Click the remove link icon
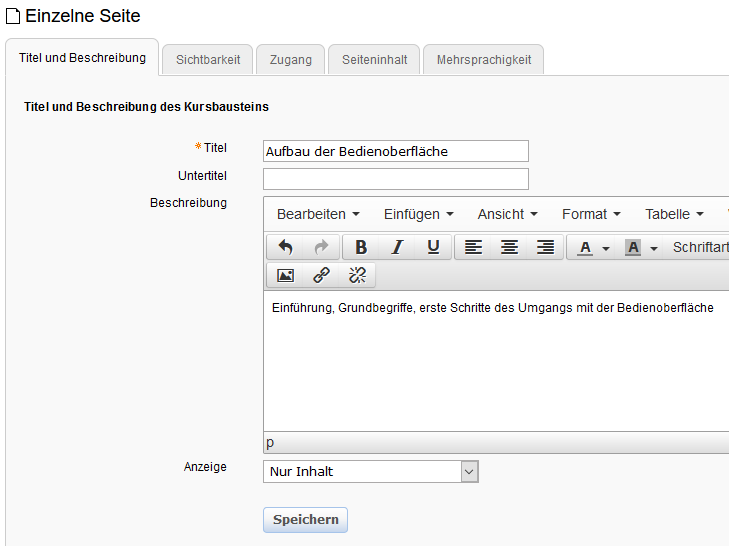Image resolution: width=729 pixels, height=546 pixels. [357, 275]
